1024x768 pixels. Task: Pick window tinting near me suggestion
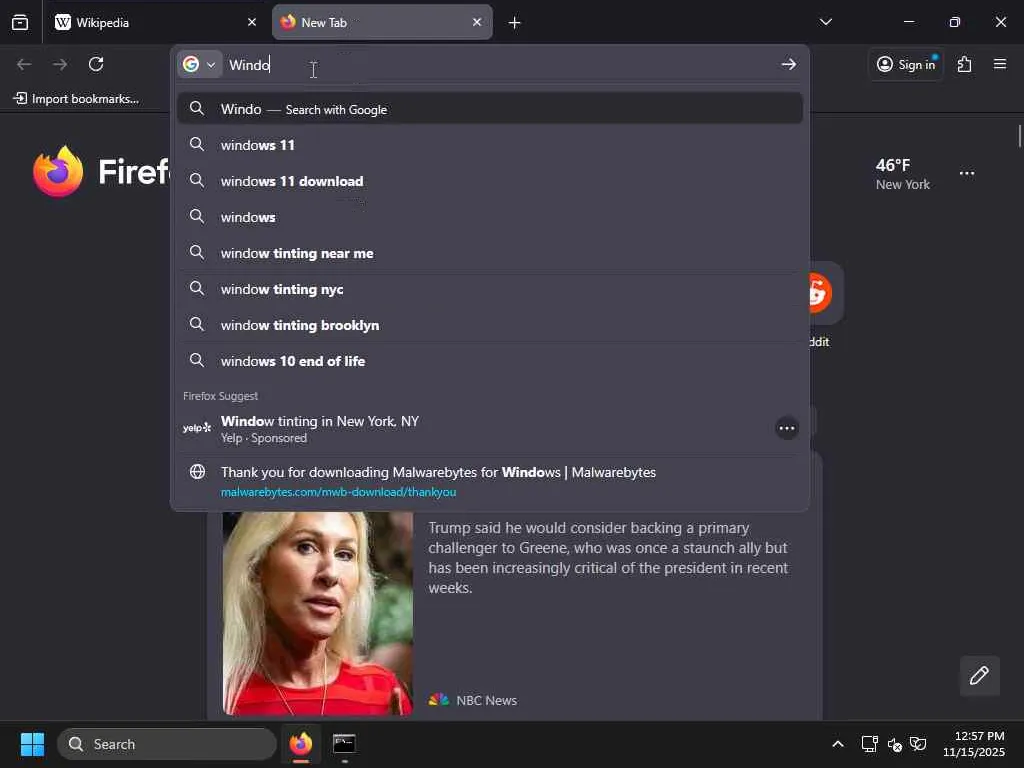click(x=490, y=253)
